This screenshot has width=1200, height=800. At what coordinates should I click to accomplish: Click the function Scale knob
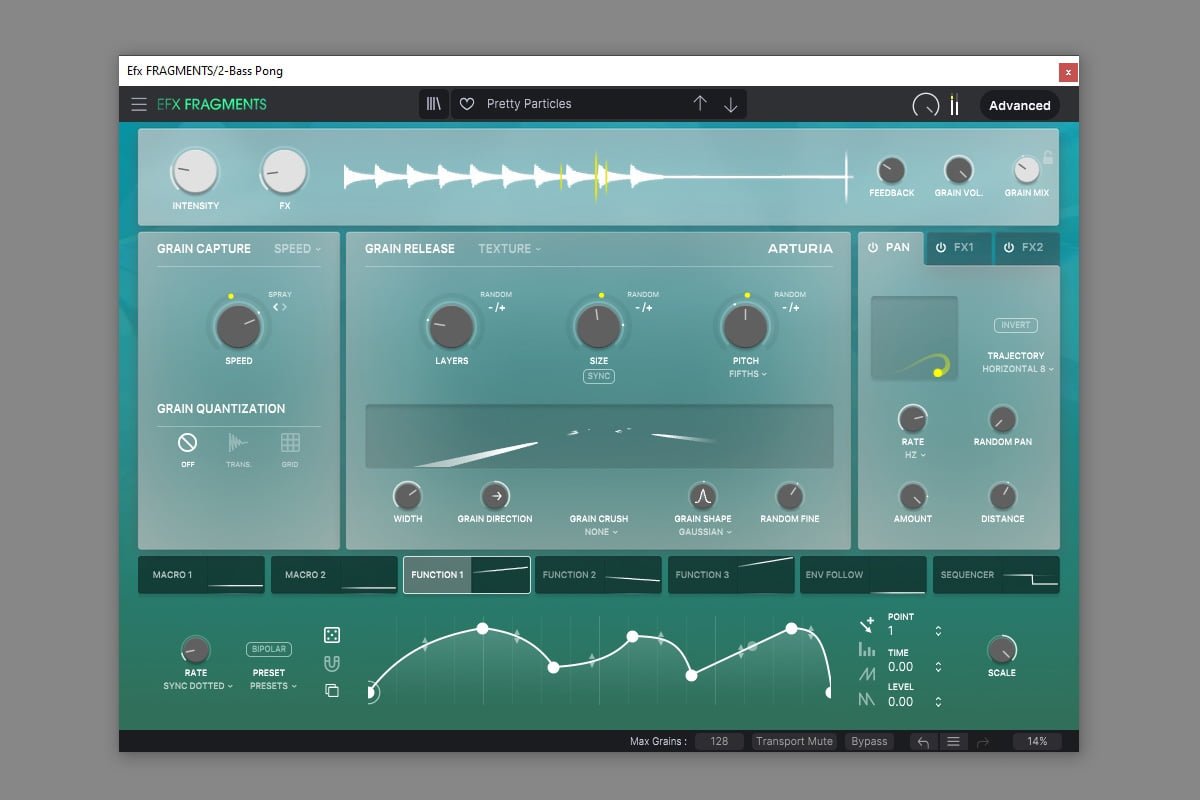coord(1002,650)
